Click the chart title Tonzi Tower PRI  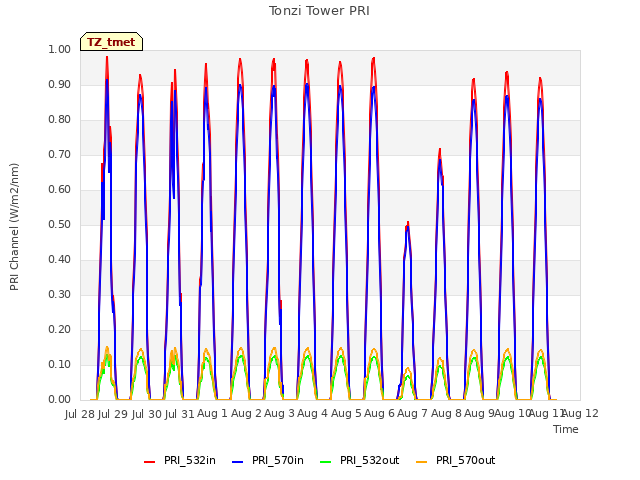[x=319, y=11]
